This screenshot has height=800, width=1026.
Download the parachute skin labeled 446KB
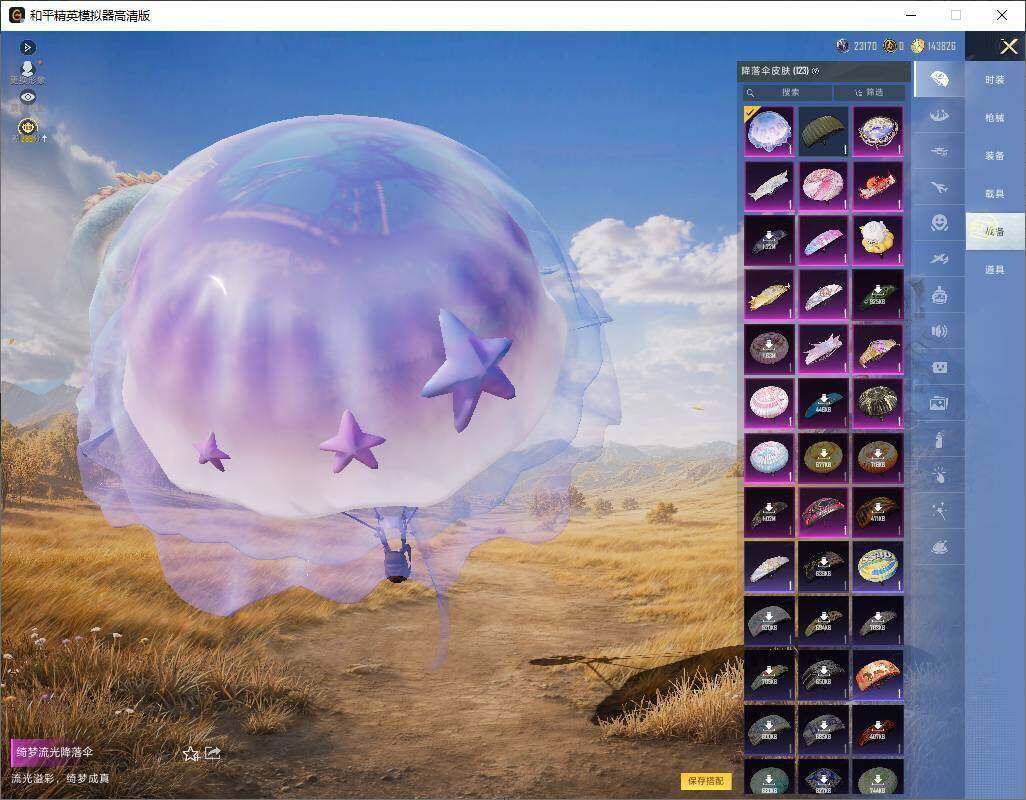click(823, 403)
